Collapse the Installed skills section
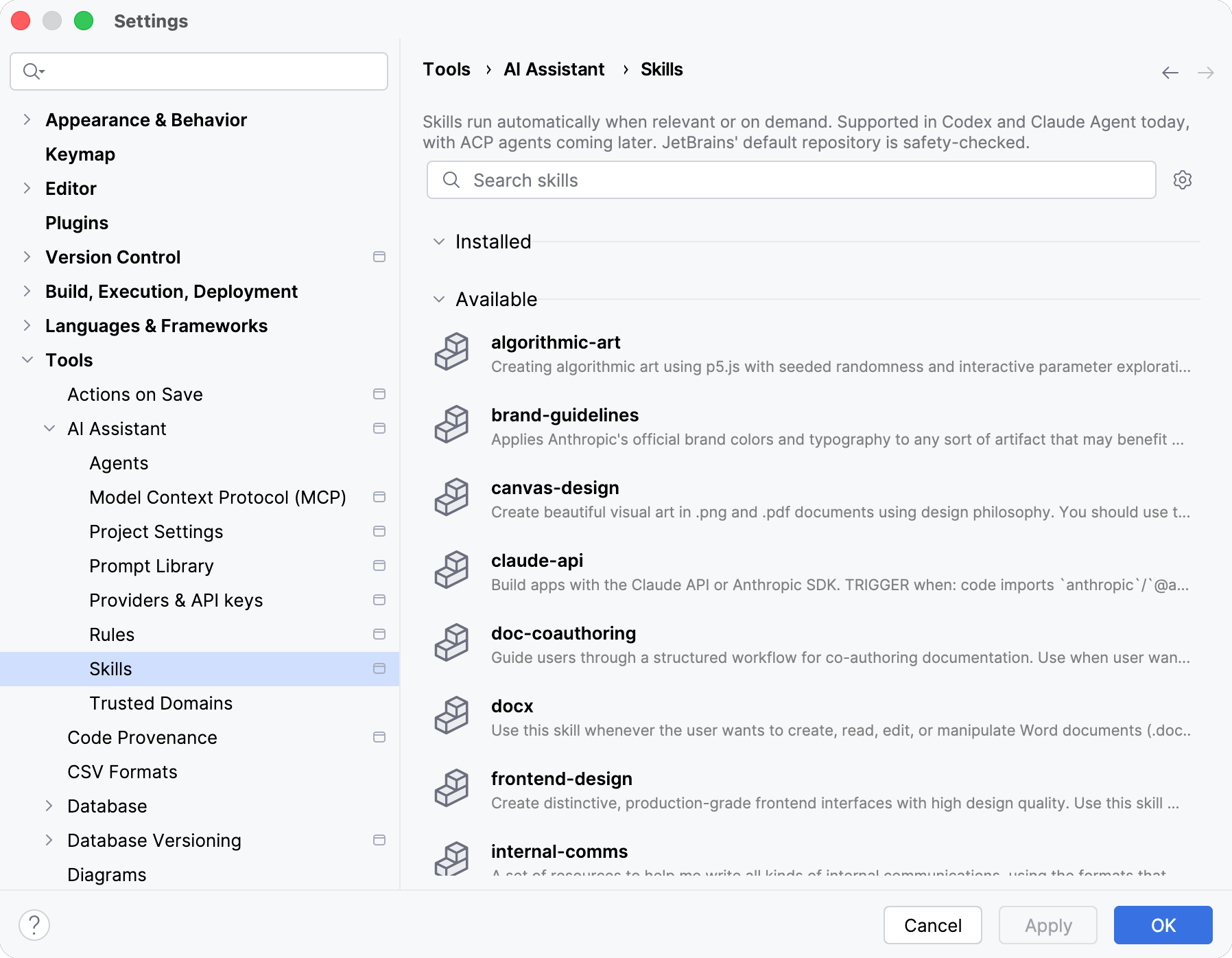The image size is (1232, 958). 439,242
